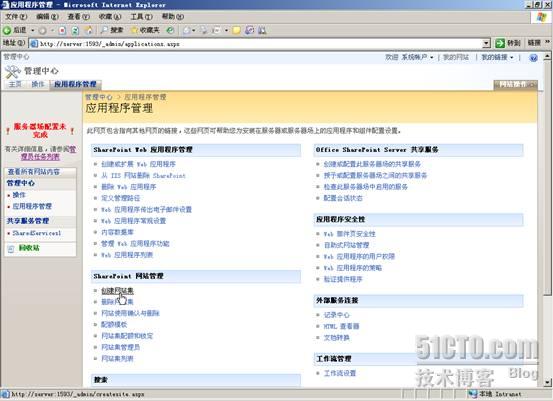Image resolution: width=553 pixels, height=401 pixels.
Task: Click the last icon on the toolbar
Action: pos(262,31)
